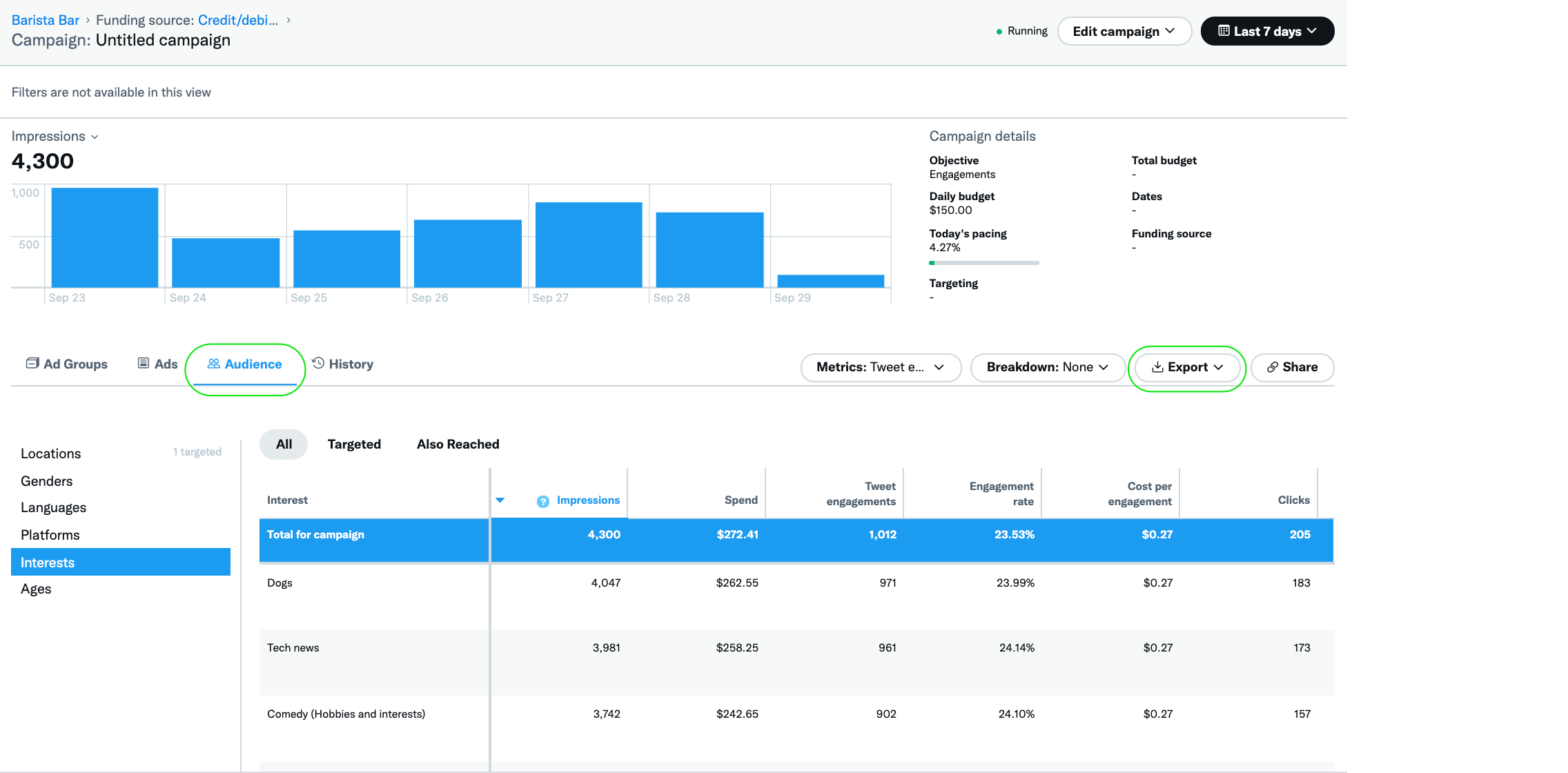The width and height of the screenshot is (1568, 773).
Task: Select the Audience tab
Action: pos(245,364)
